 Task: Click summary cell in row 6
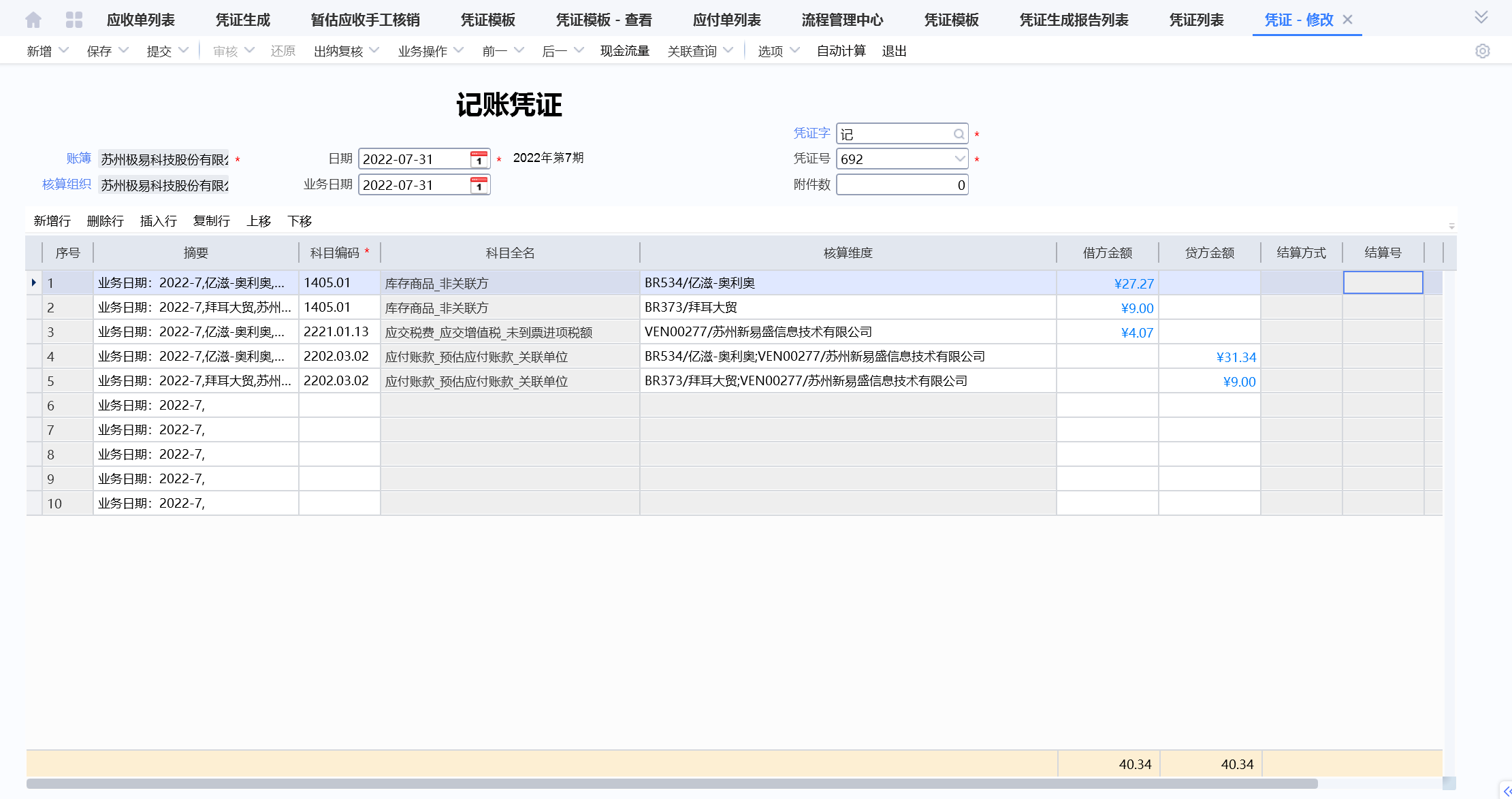point(196,406)
